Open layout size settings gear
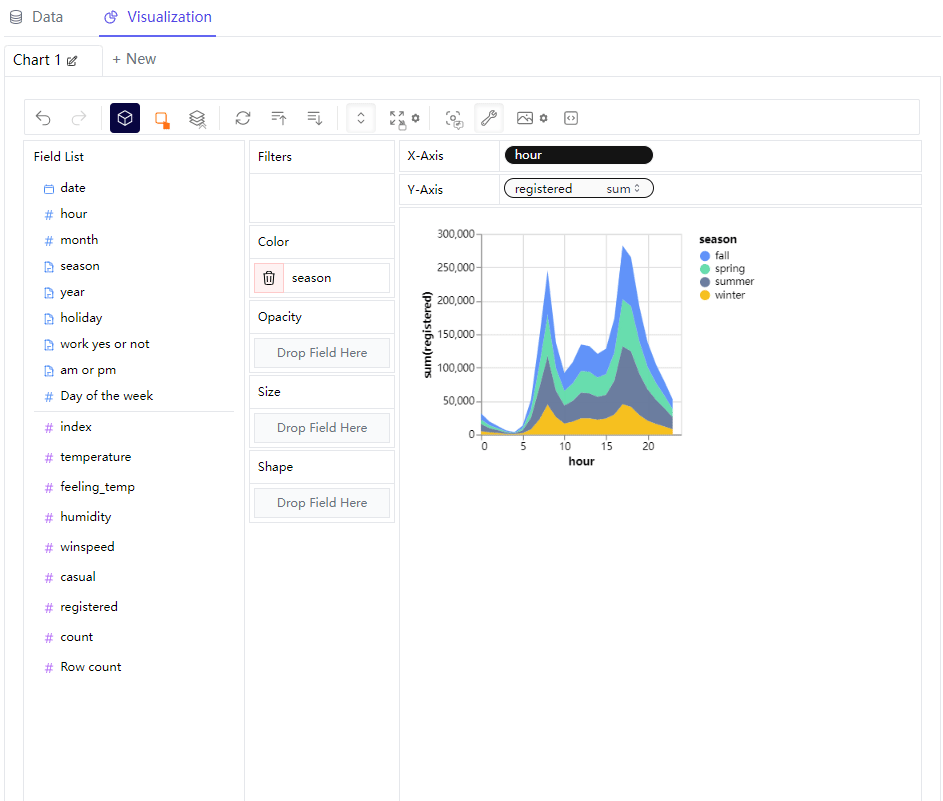 [416, 118]
